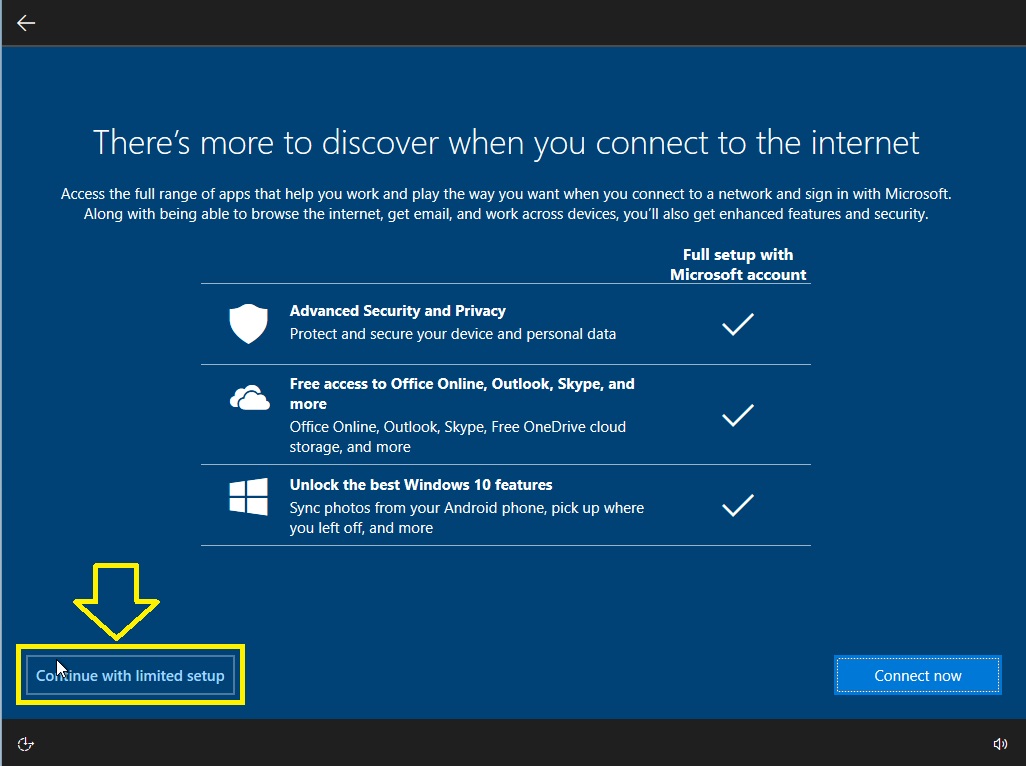Click checkmark for Unlock best Windows 10 features
Screen dimensions: 1026x766
(x=737, y=505)
